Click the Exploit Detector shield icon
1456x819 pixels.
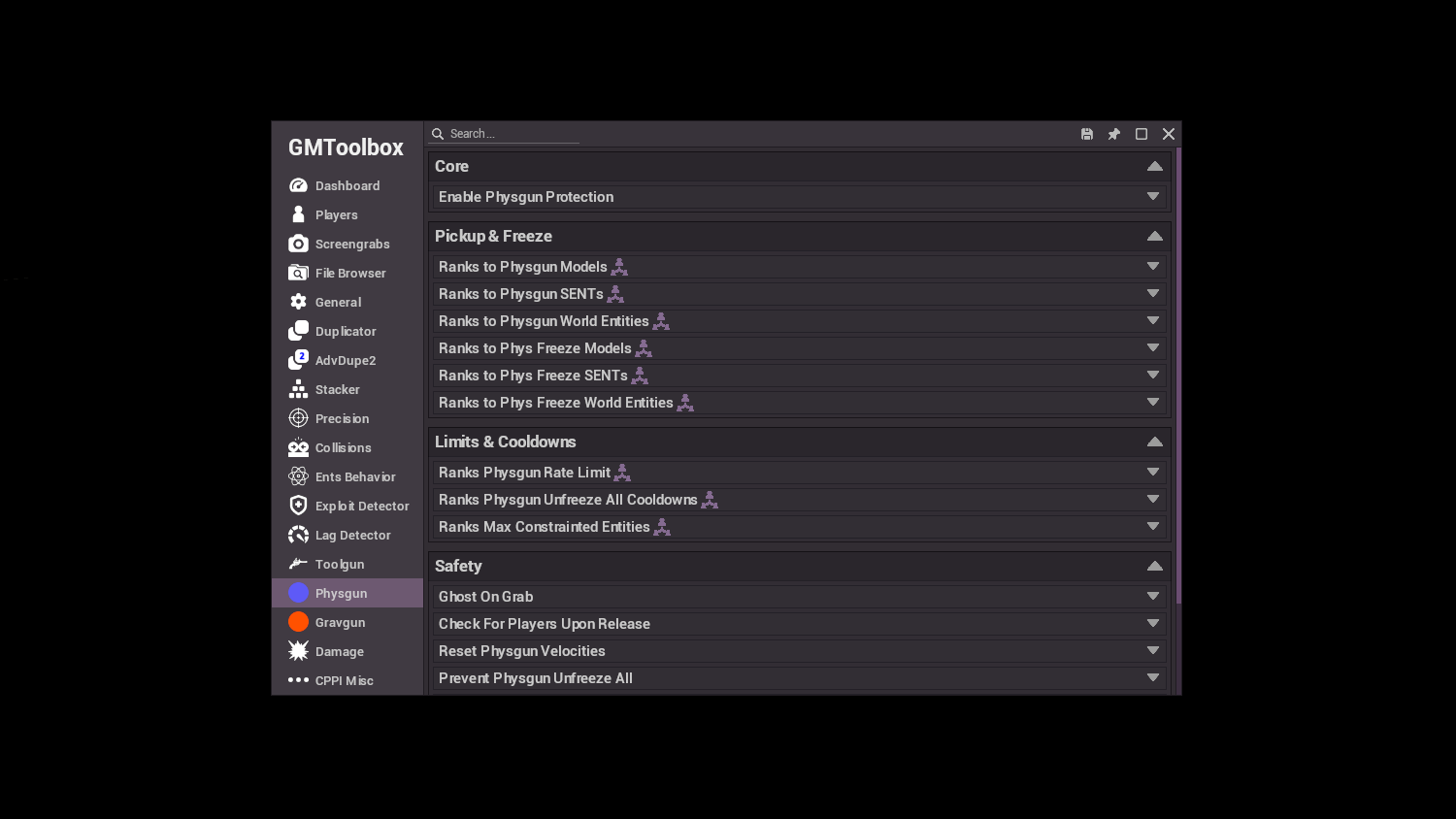(298, 506)
